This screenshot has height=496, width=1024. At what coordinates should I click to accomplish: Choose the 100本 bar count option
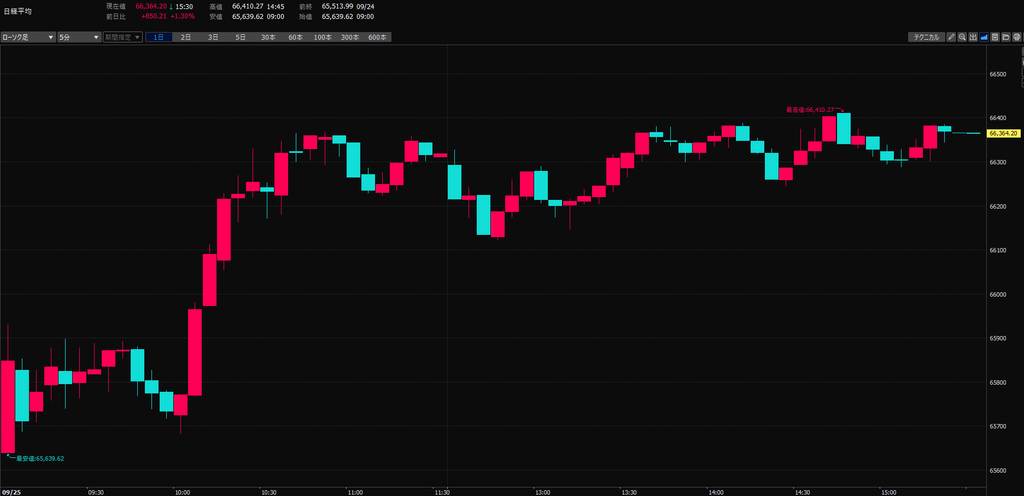point(323,38)
